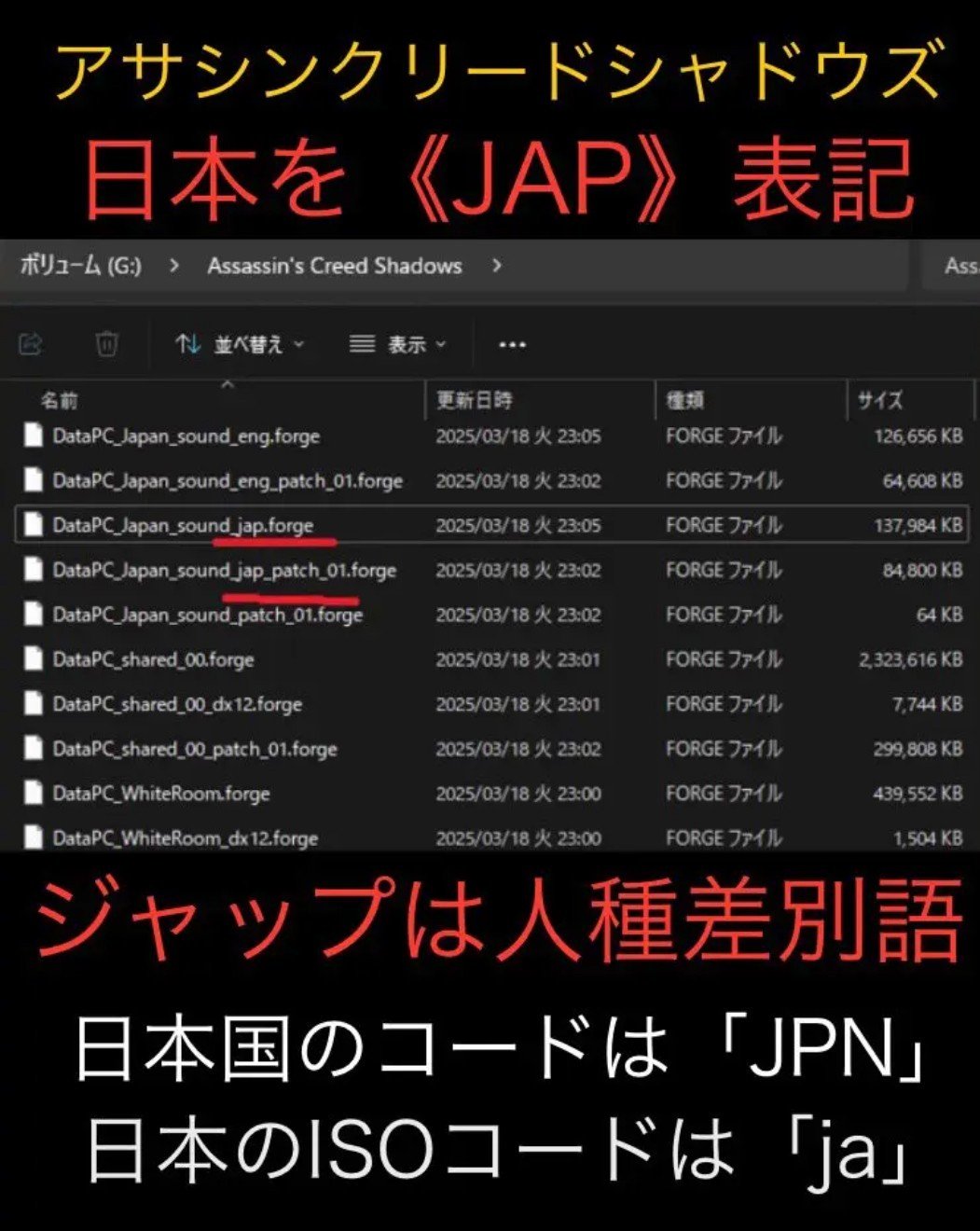Screen dimensions: 980x1231
Task: Select file DataPC_Japan_sound_patch_01.forge
Action: pyautogui.click(x=208, y=615)
